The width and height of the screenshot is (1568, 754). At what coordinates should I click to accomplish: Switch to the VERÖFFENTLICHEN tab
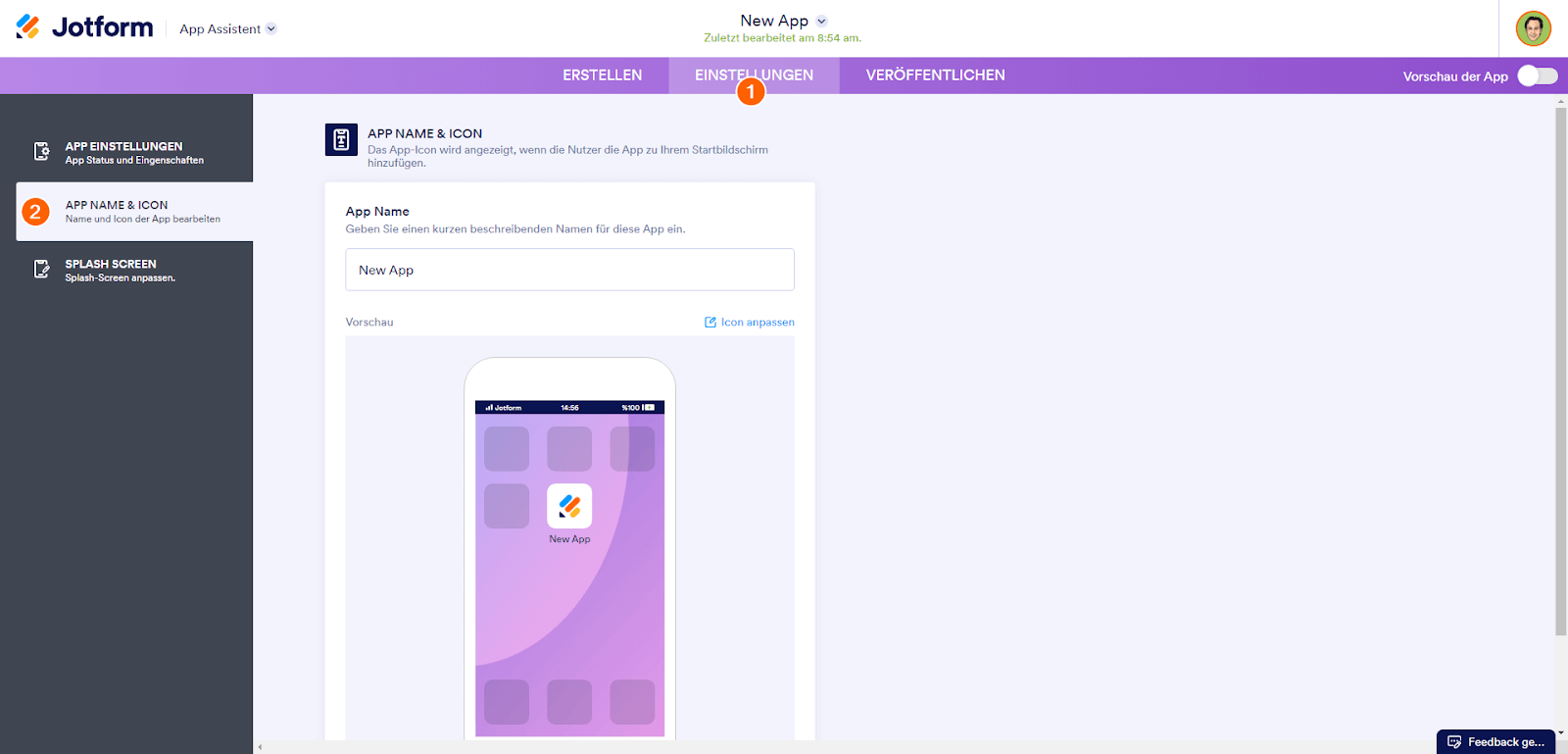tap(936, 75)
